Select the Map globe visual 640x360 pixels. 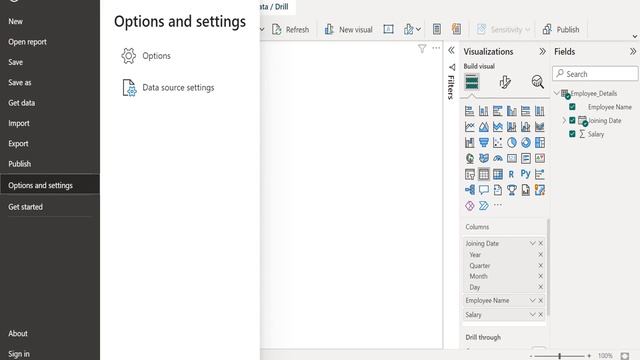470,158
